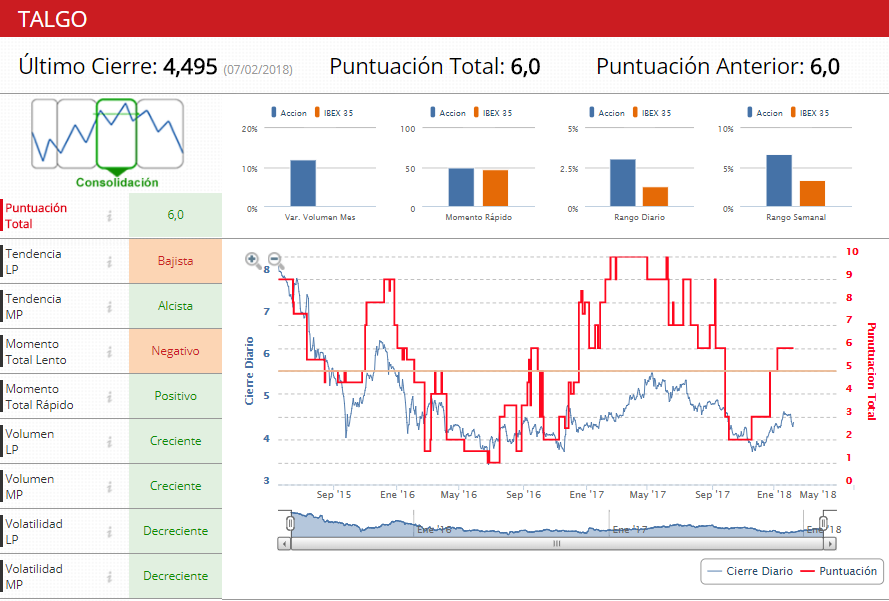Click the Bajista value for Tendencia LP

175,262
